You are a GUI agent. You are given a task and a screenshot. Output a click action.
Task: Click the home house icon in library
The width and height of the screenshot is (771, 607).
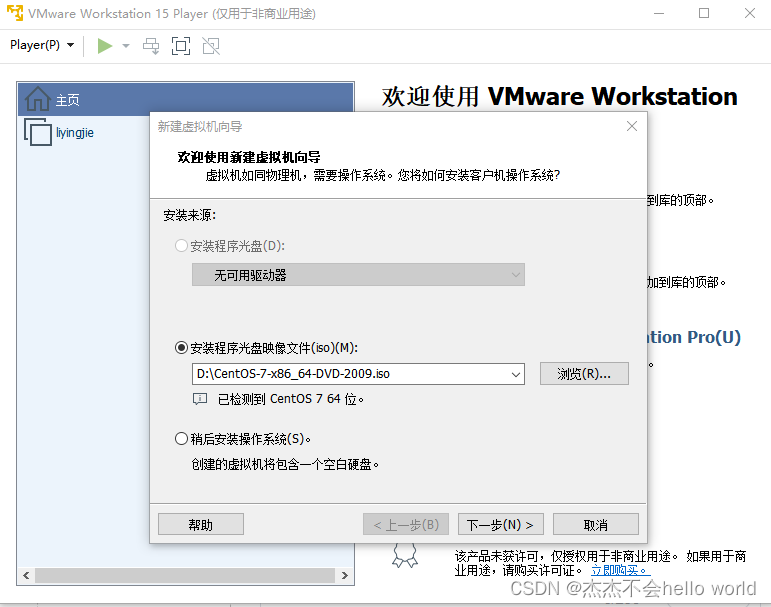point(38,99)
